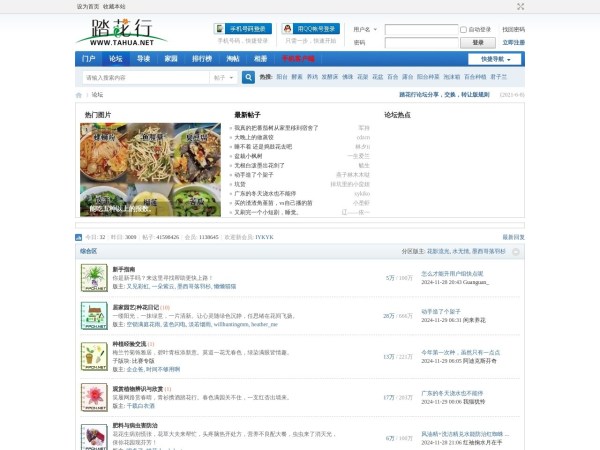Click the statistics chart icon beside 今日
600x450 pixels.
[80, 237]
